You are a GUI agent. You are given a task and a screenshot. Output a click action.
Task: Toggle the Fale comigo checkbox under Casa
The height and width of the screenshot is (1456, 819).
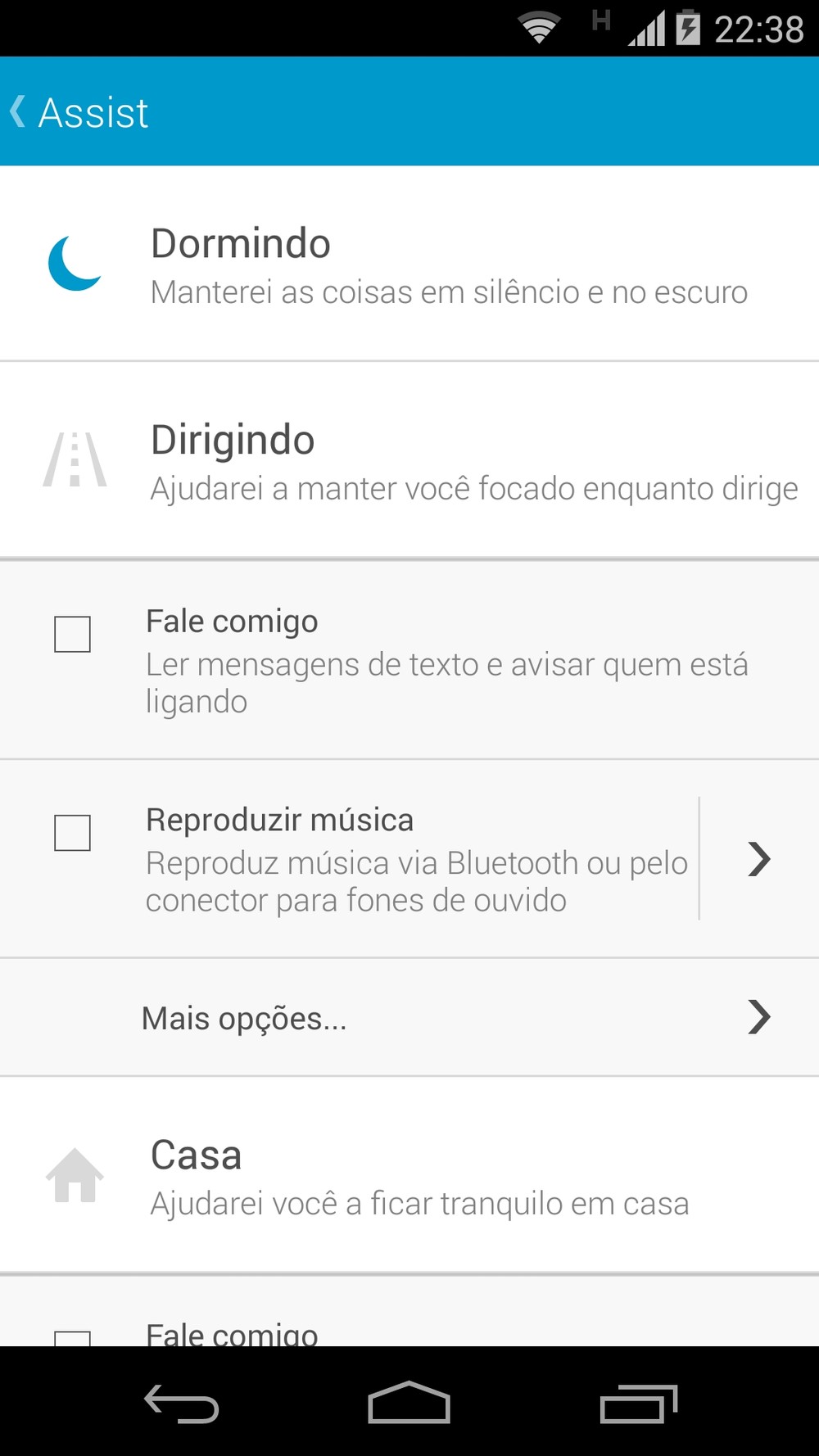[72, 1338]
